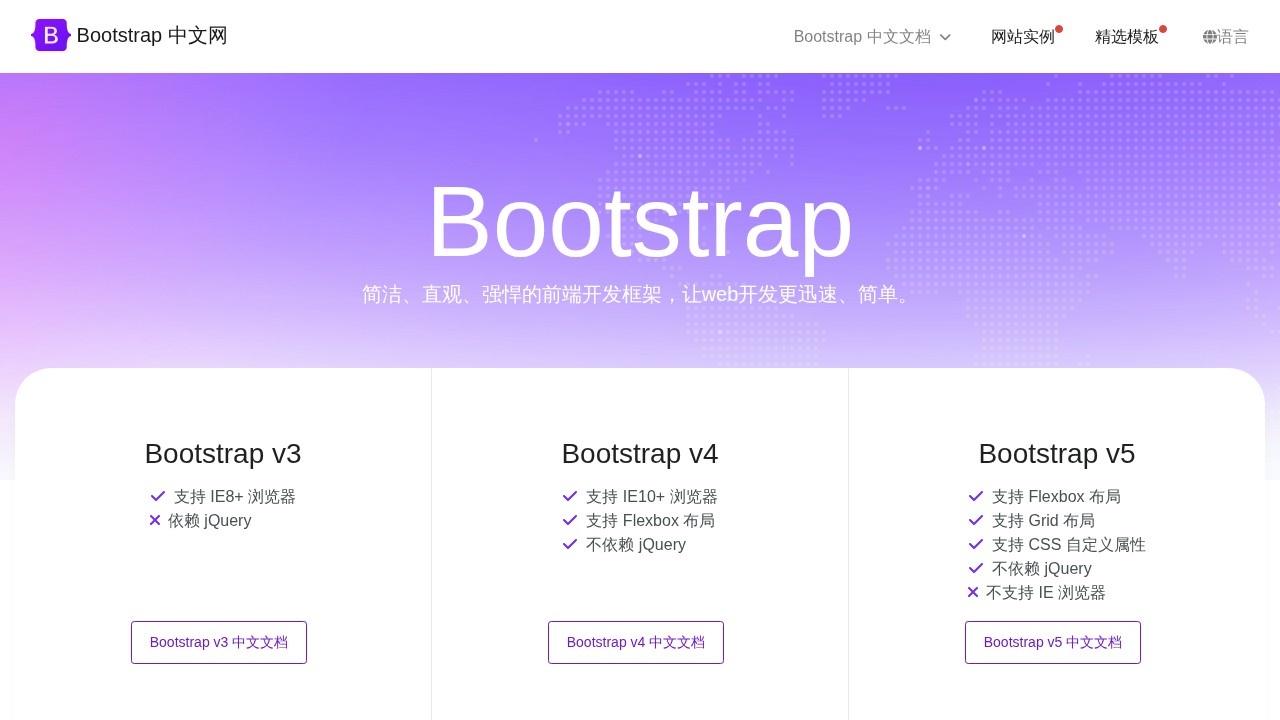This screenshot has height=720, width=1280.
Task: Select the 网站实例 menu item
Action: (1023, 36)
